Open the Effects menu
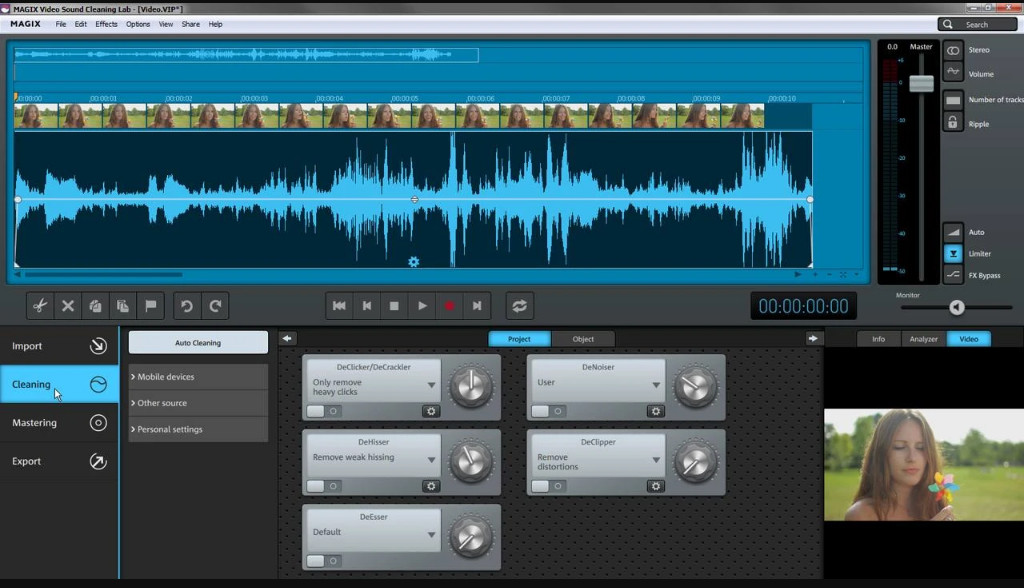1024x588 pixels. [x=106, y=24]
